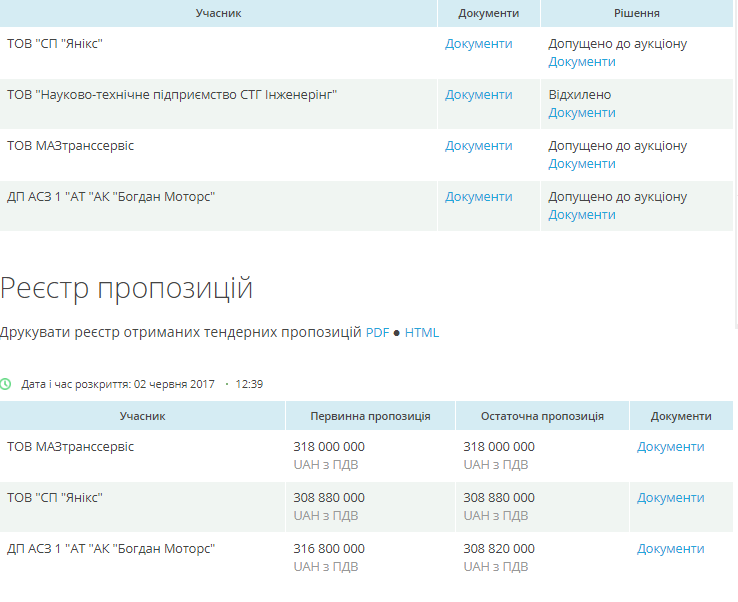
Task: Click the Реєстр пропозицій heading
Action: [127, 288]
